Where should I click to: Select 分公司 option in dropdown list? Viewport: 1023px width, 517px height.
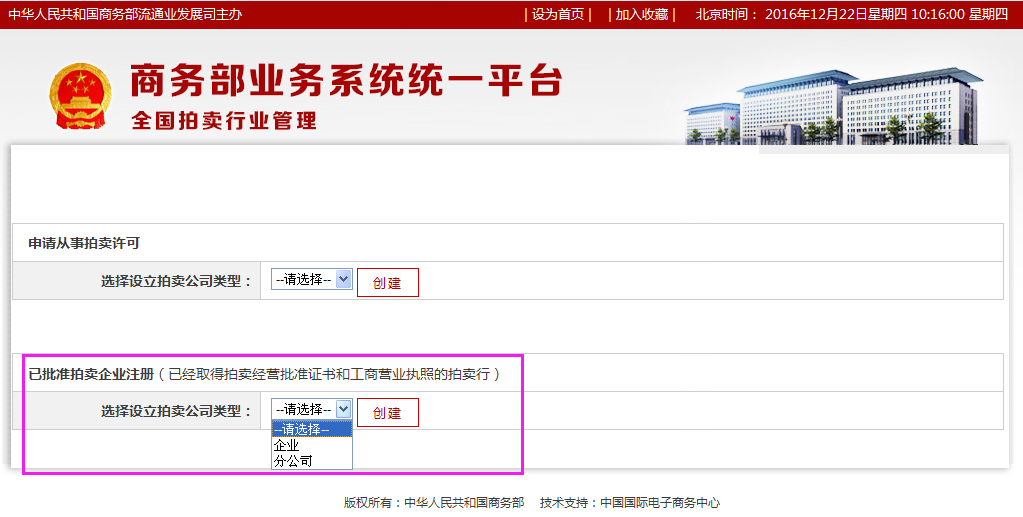click(x=312, y=461)
